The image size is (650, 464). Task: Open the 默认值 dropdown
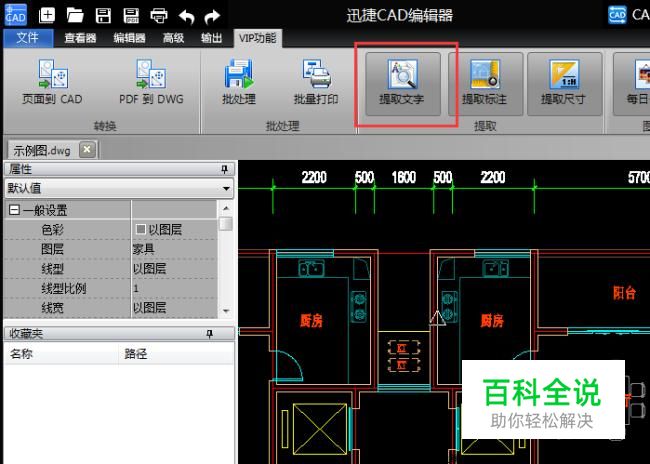point(119,188)
